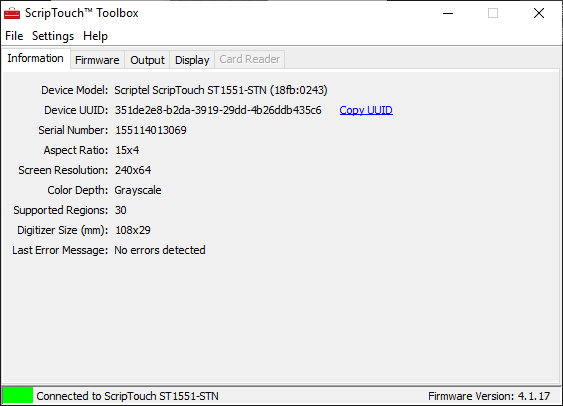563x406 pixels.
Task: Switch to the Output tab
Action: pos(147,60)
